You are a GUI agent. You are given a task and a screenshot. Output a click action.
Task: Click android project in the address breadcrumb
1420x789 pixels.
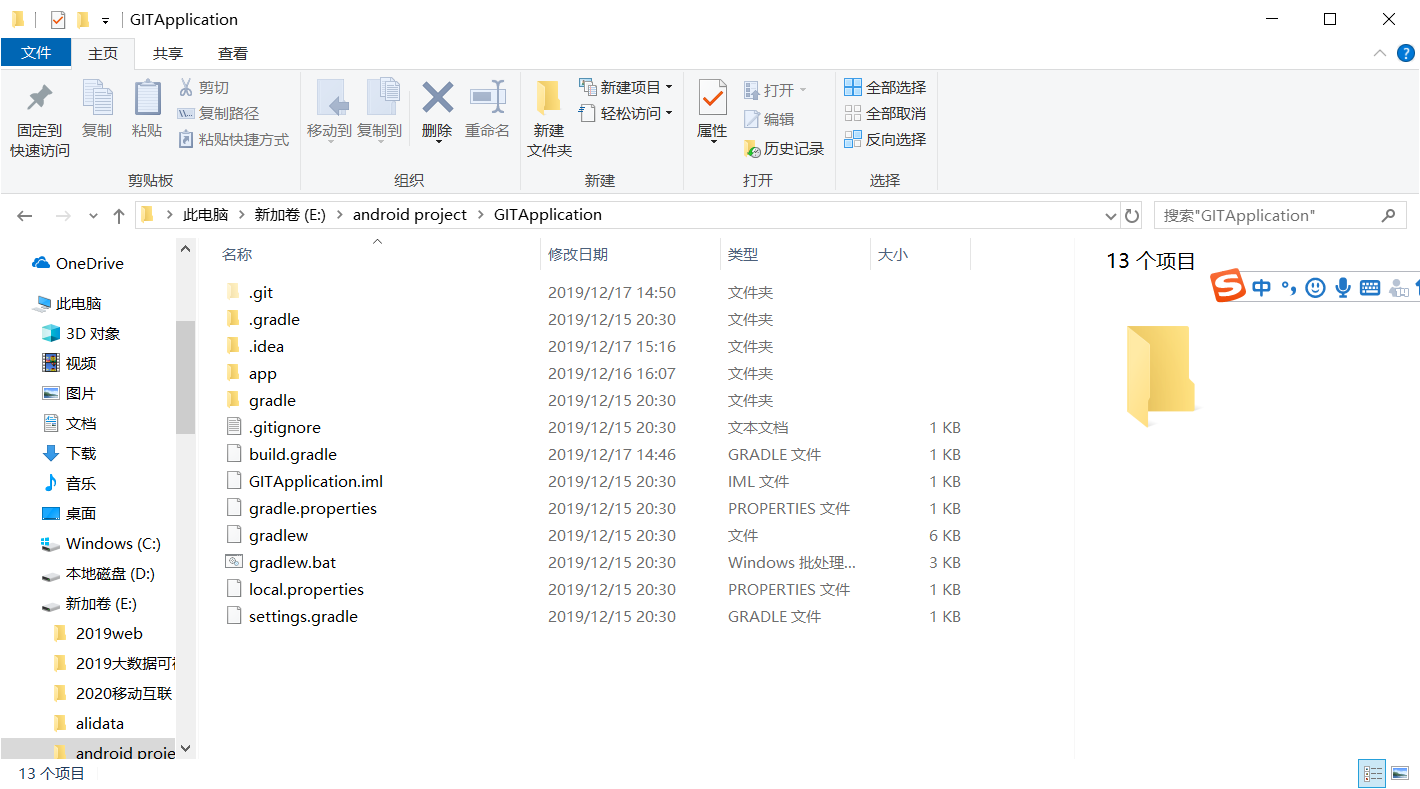[x=410, y=215]
